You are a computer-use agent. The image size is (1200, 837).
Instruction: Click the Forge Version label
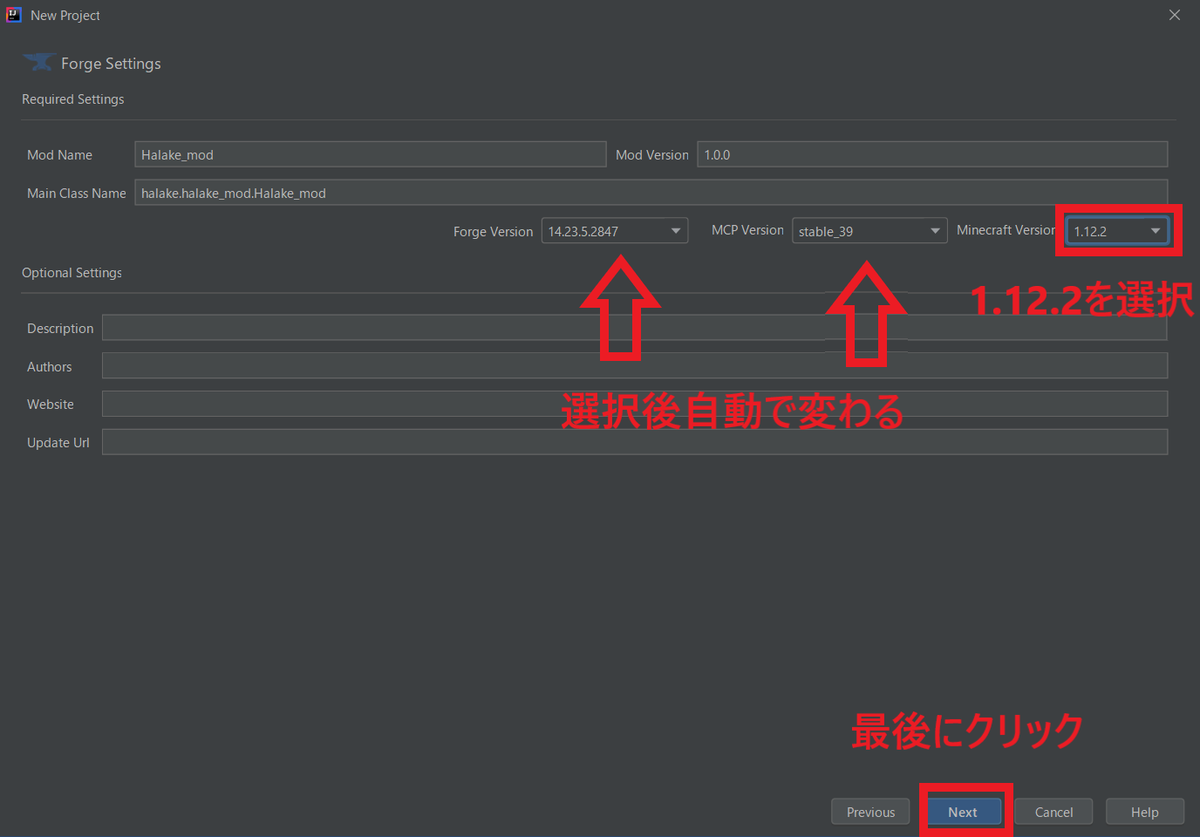tap(493, 231)
